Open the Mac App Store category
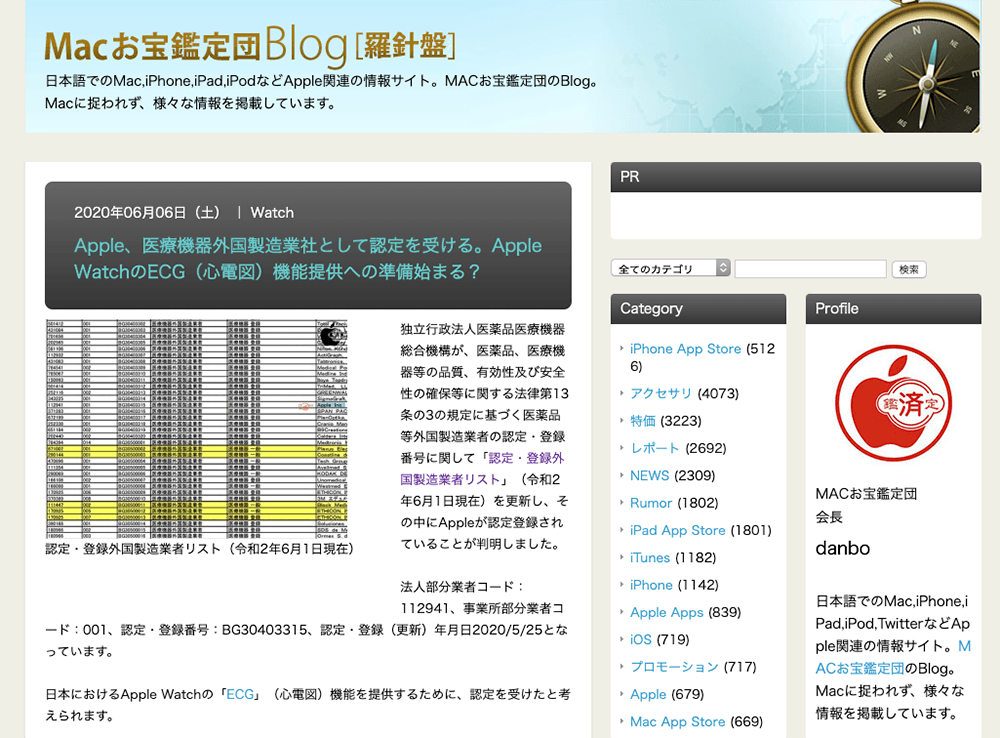The image size is (1000, 738). coord(678,721)
